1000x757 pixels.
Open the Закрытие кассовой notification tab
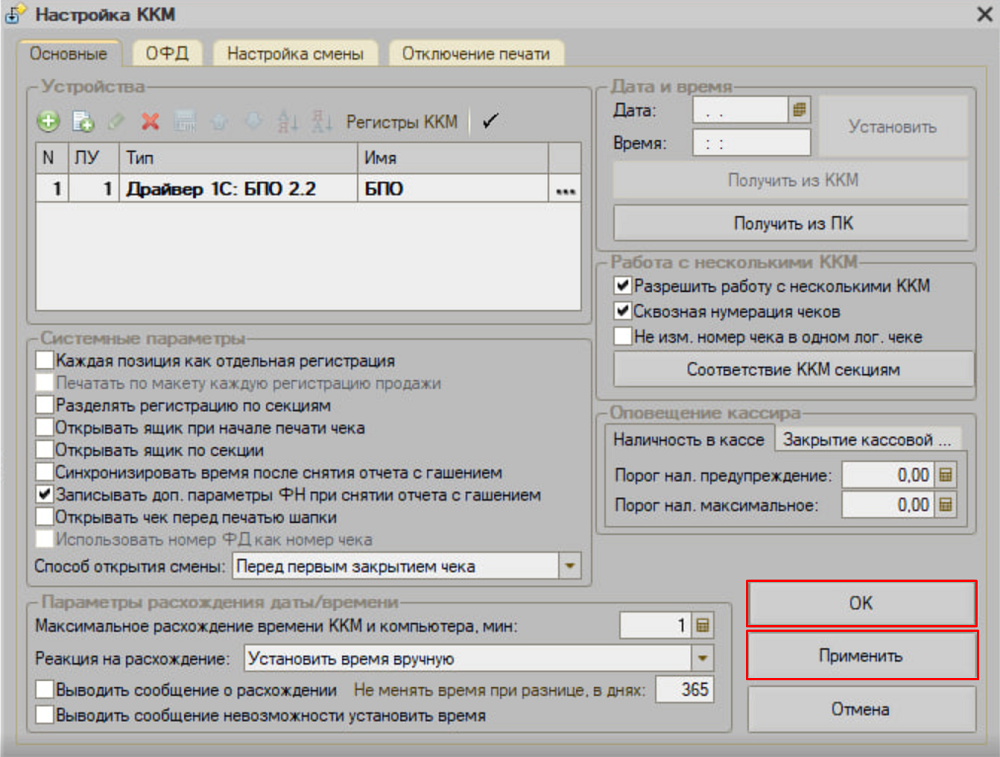[x=865, y=439]
